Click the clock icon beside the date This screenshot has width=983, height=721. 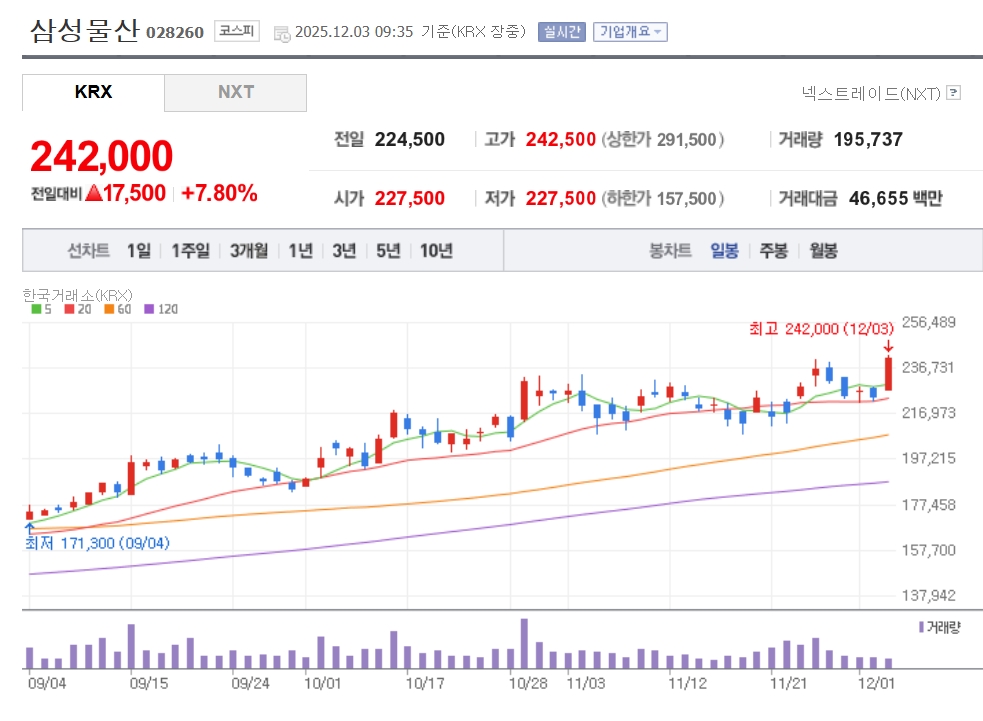[x=282, y=32]
